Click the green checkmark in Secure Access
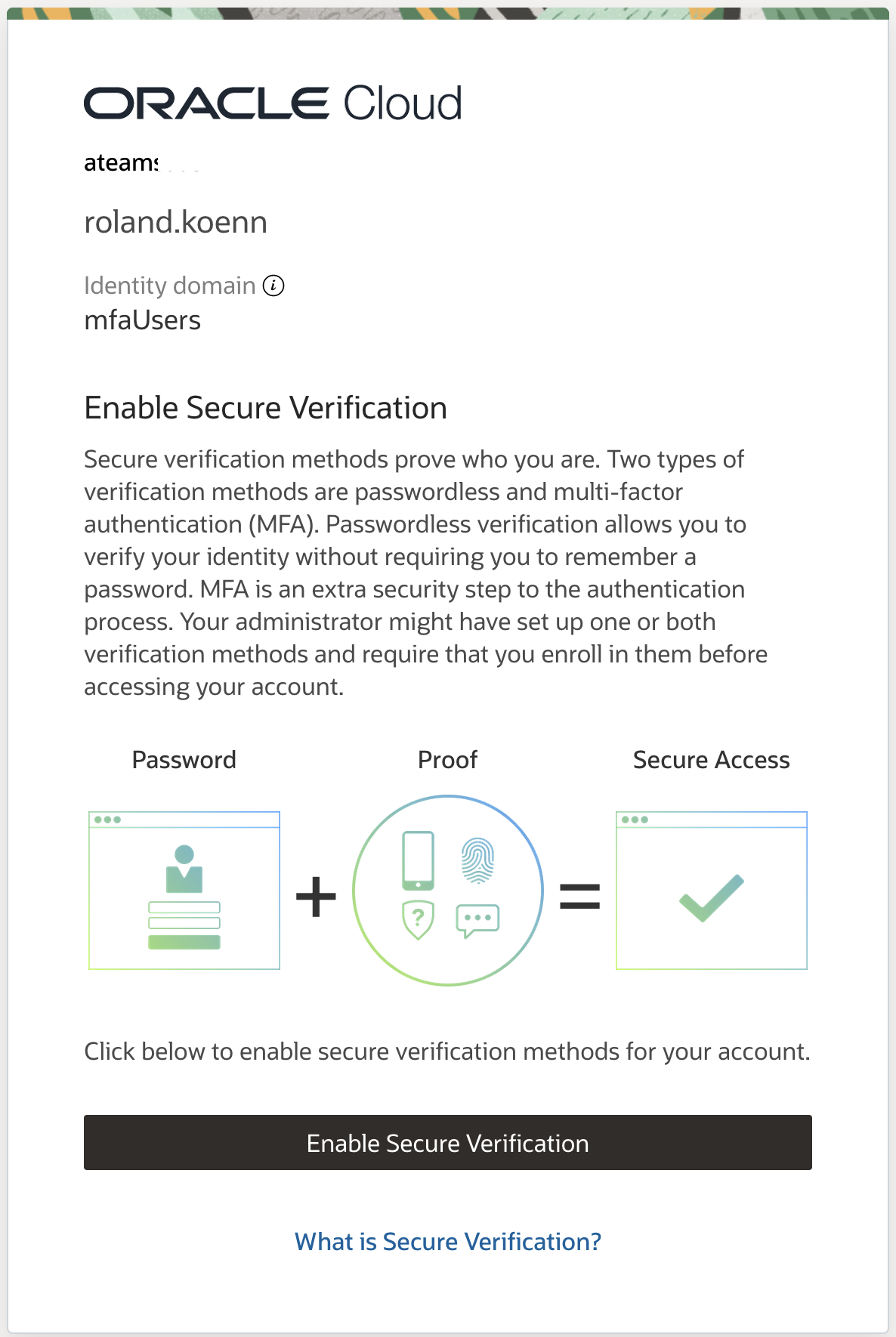896x1337 pixels. point(711,898)
